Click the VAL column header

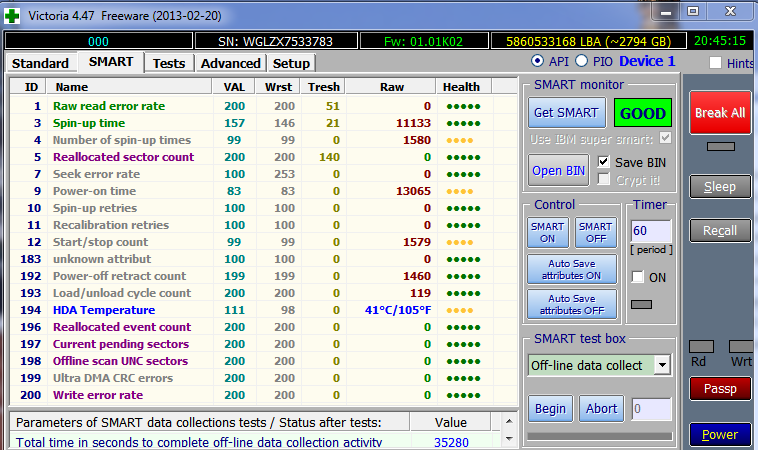234,87
